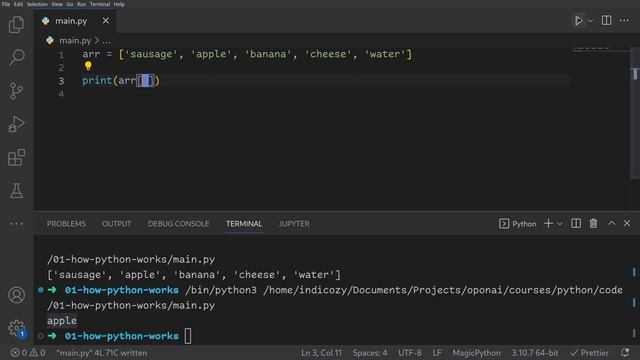Open the Run and Debug view
Viewport: 640px width, 360px height.
click(16, 124)
